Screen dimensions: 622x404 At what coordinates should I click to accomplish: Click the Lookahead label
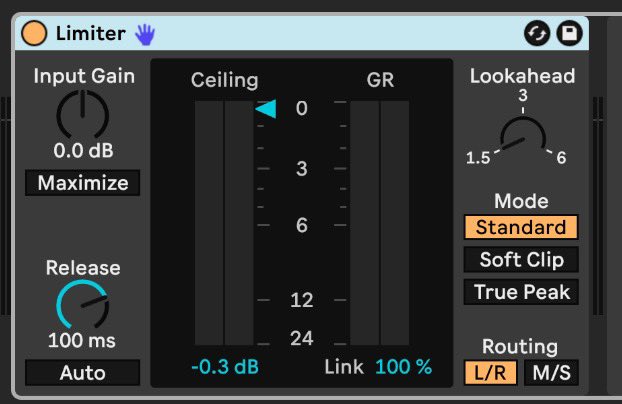click(x=522, y=76)
